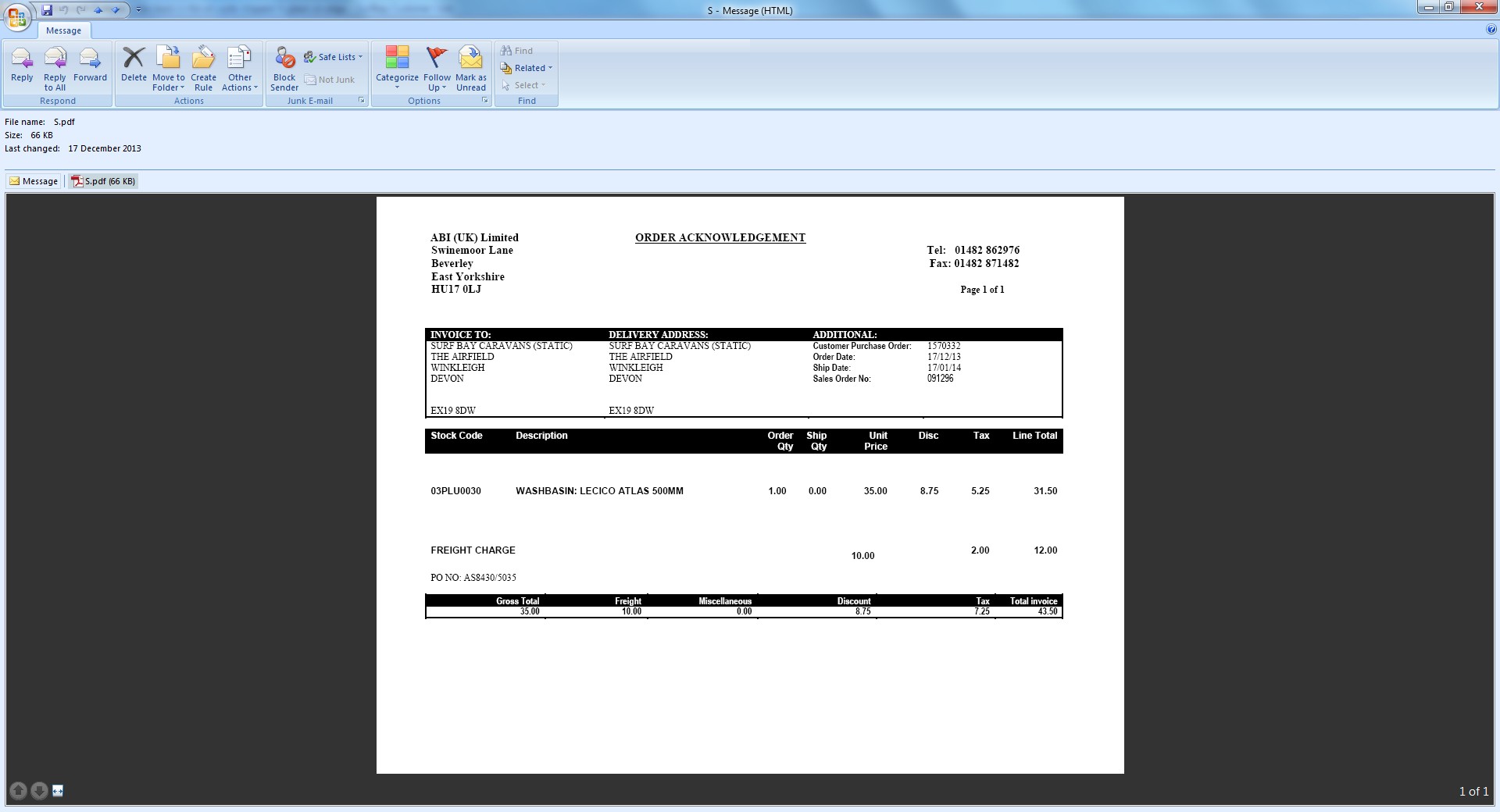Click the telephone number 01482 862976
Viewport: 1500px width, 812px height.
(987, 251)
